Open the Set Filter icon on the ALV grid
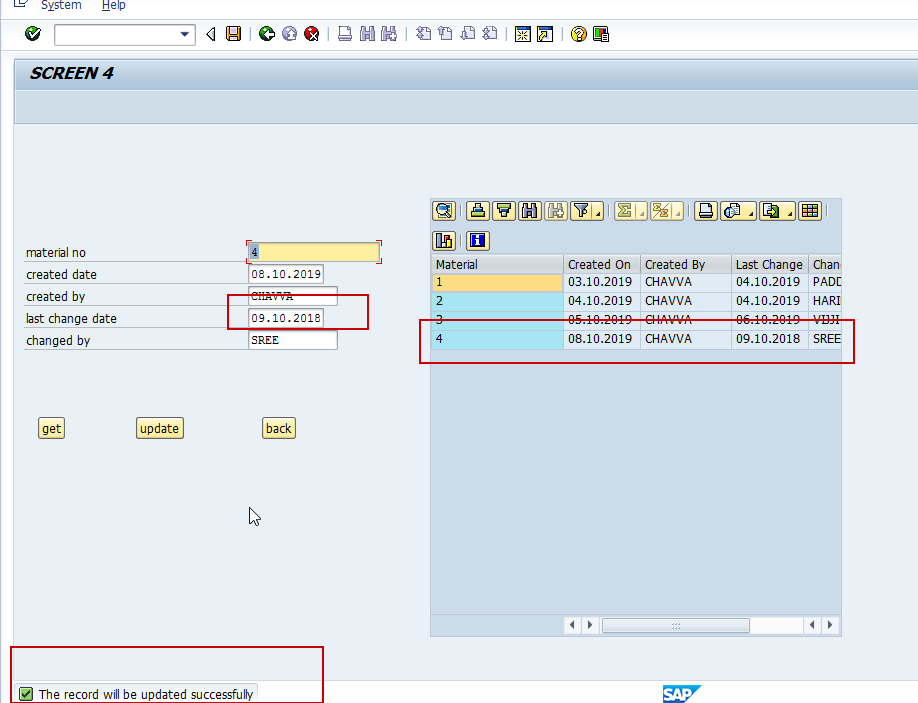This screenshot has height=703, width=918. coord(580,211)
